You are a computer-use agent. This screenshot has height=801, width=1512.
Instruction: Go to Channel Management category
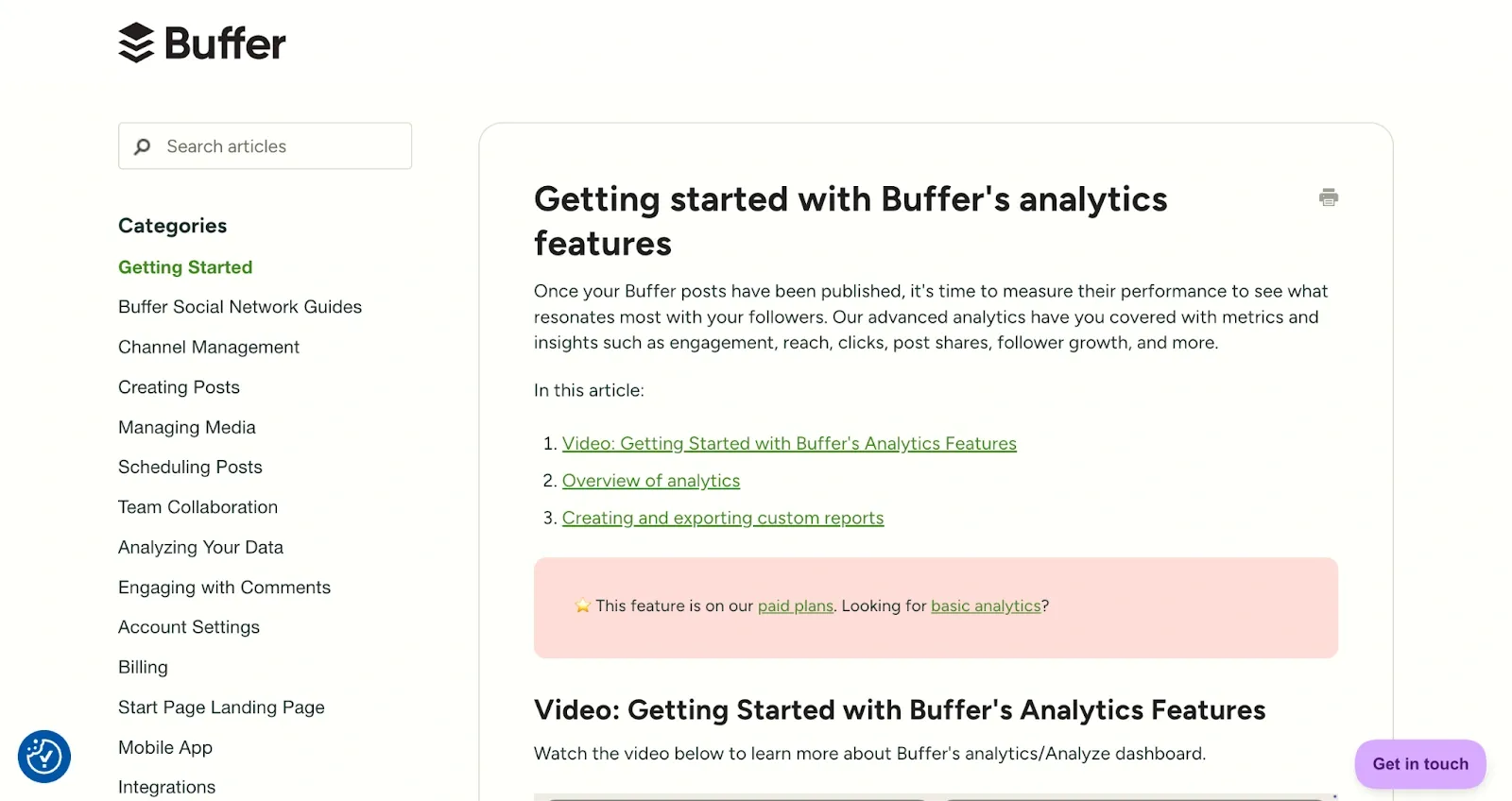pyautogui.click(x=209, y=348)
